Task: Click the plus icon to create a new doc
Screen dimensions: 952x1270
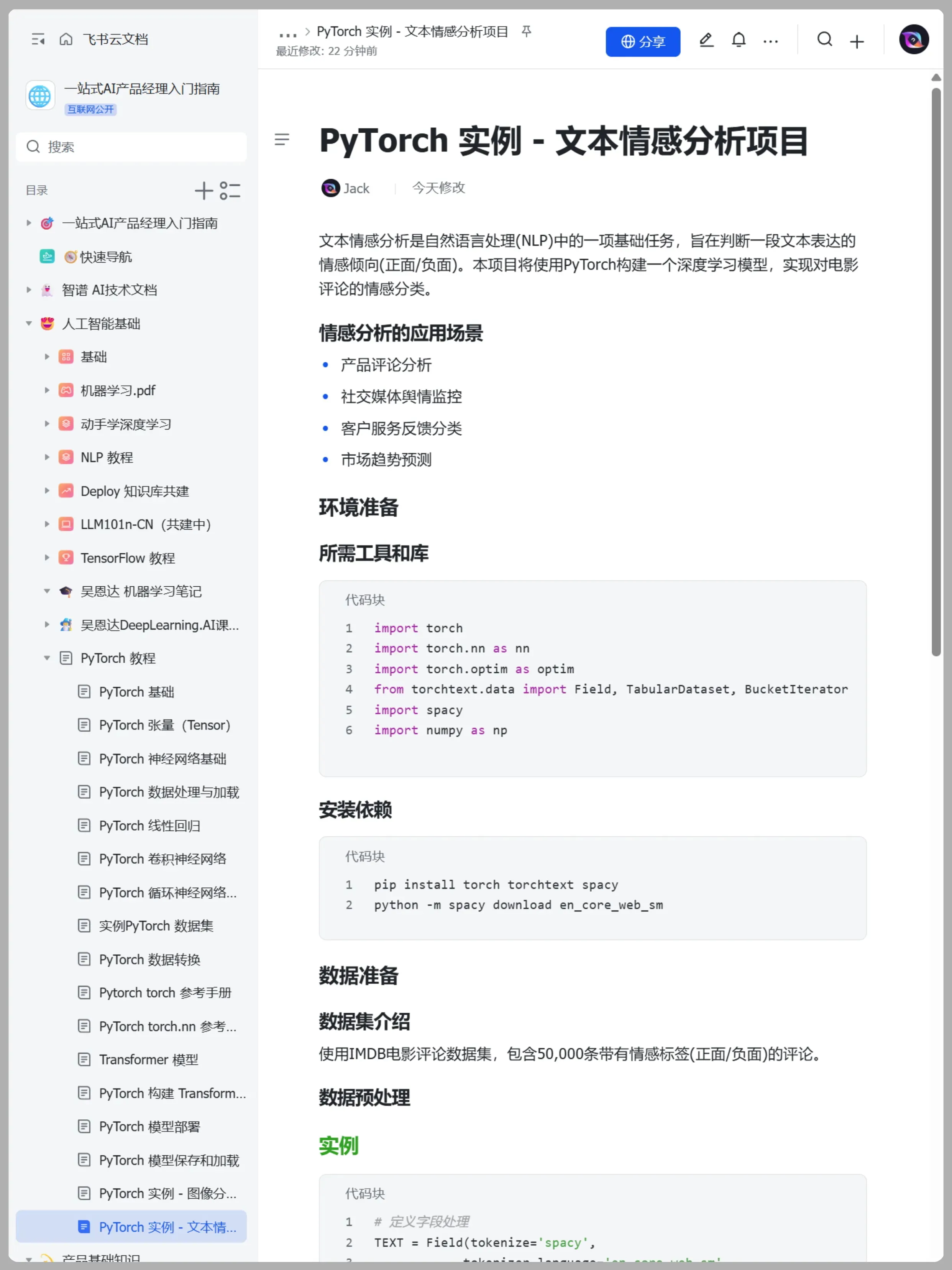Action: pyautogui.click(x=857, y=41)
